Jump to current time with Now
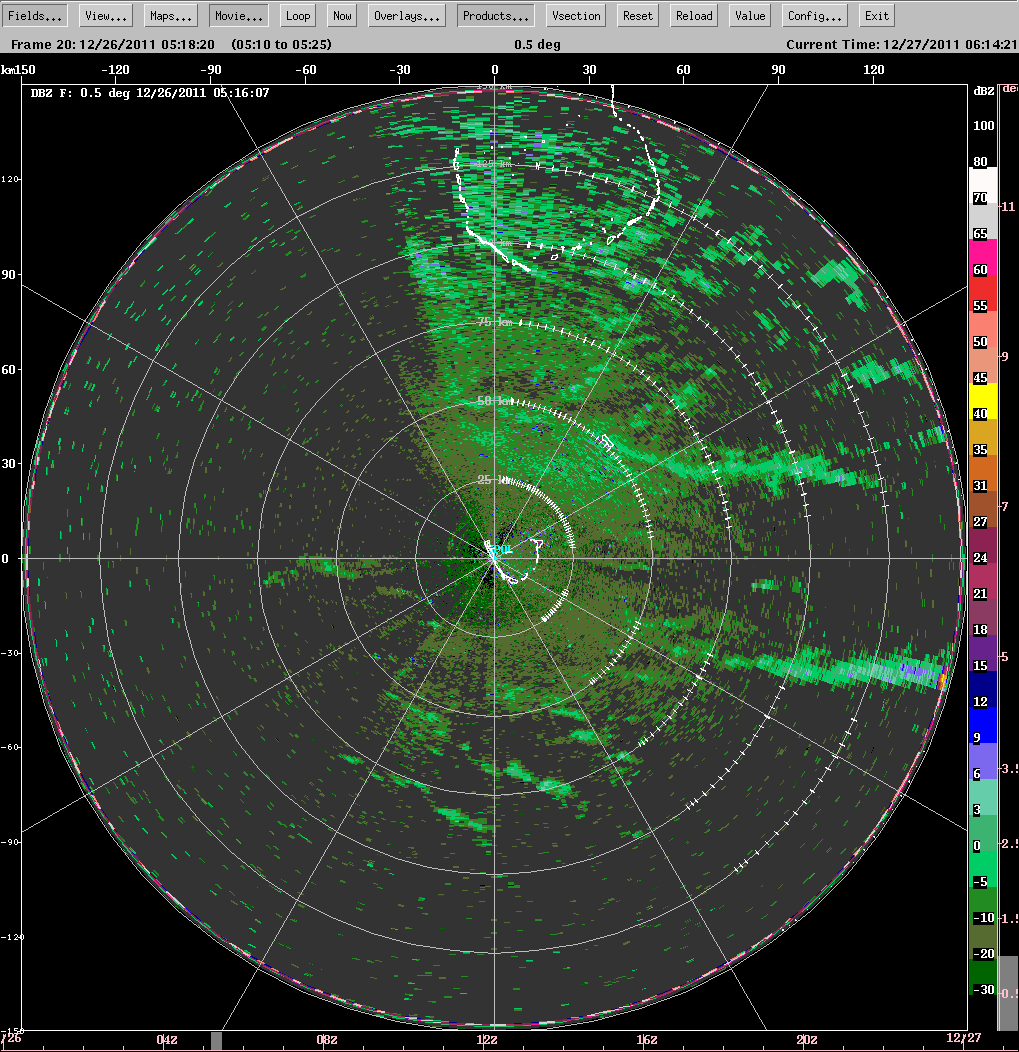 (341, 15)
